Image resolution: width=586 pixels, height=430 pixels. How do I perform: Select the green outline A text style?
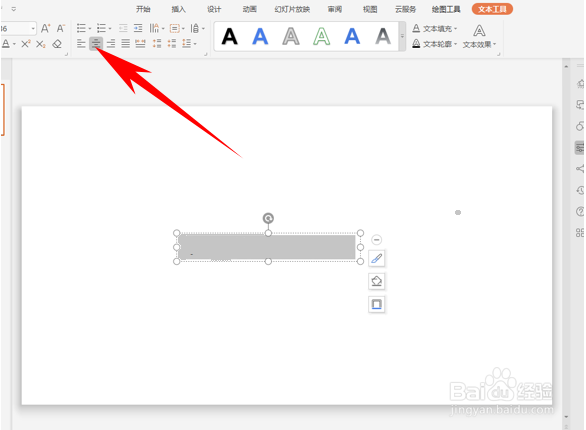[321, 37]
